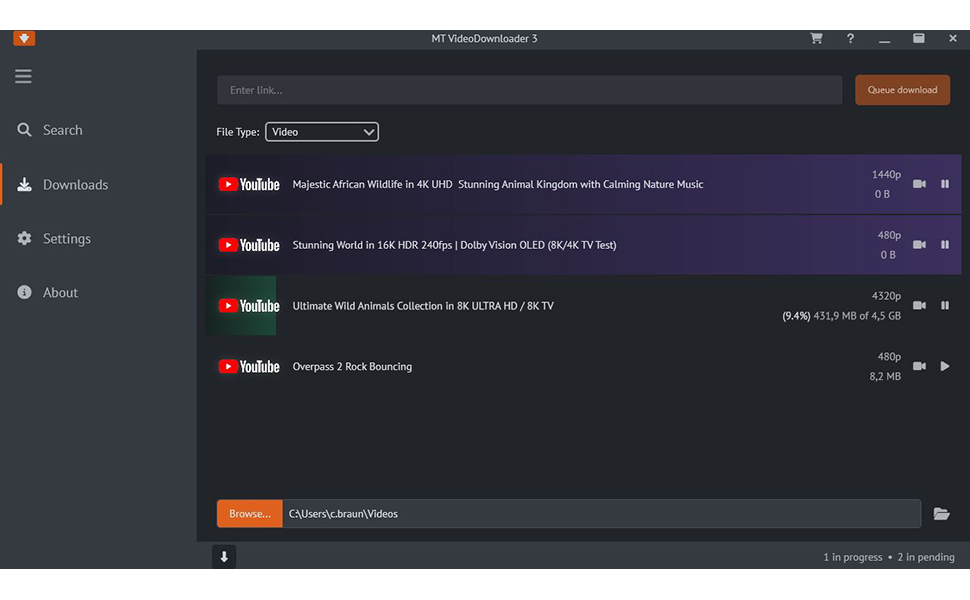Click the Browse... button
Screen dimensions: 970x600
click(x=250, y=513)
